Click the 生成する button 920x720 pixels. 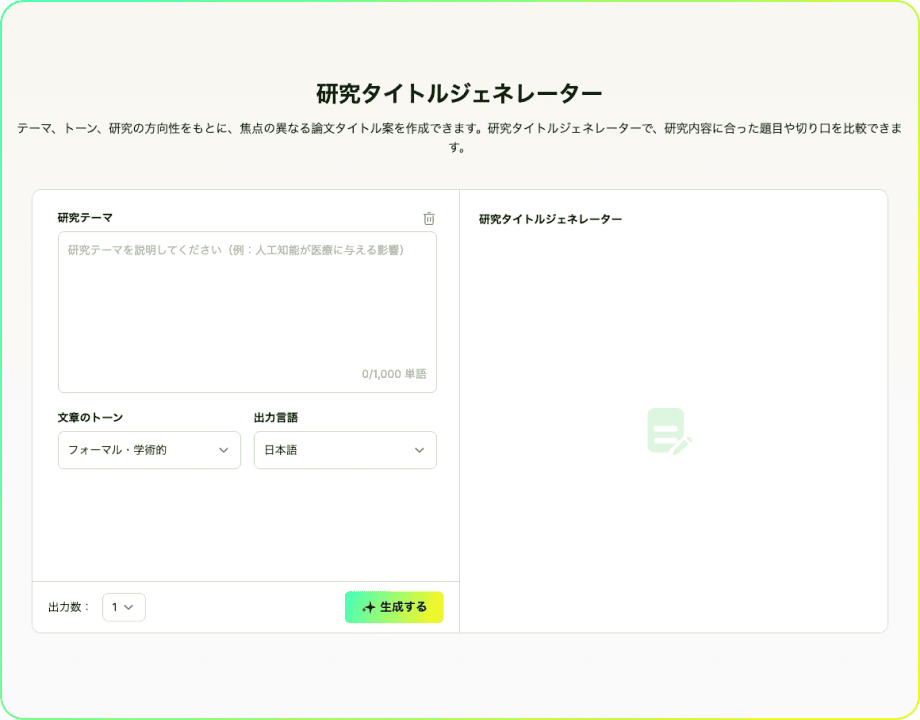[x=394, y=607]
